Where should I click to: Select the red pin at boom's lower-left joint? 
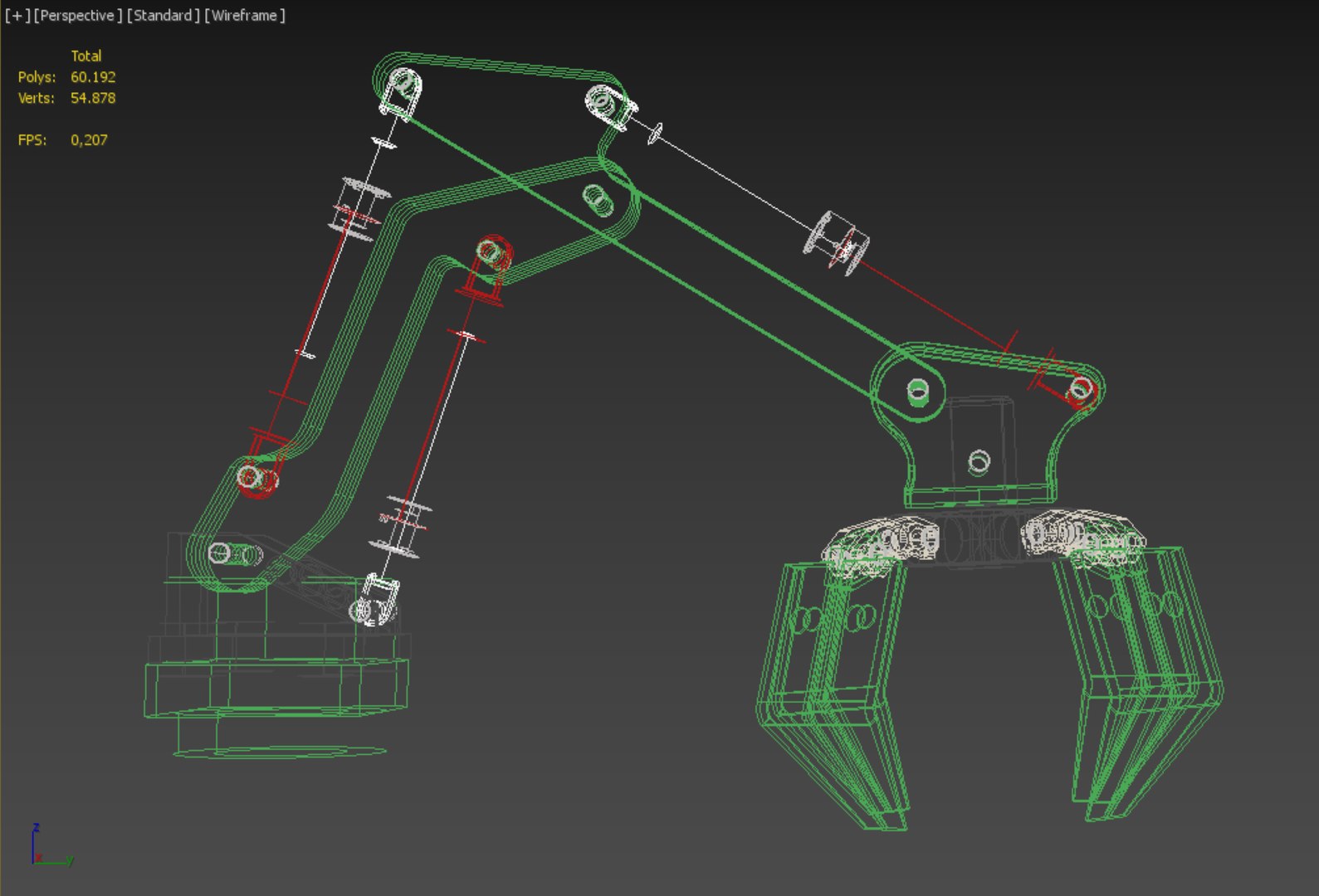tap(256, 478)
